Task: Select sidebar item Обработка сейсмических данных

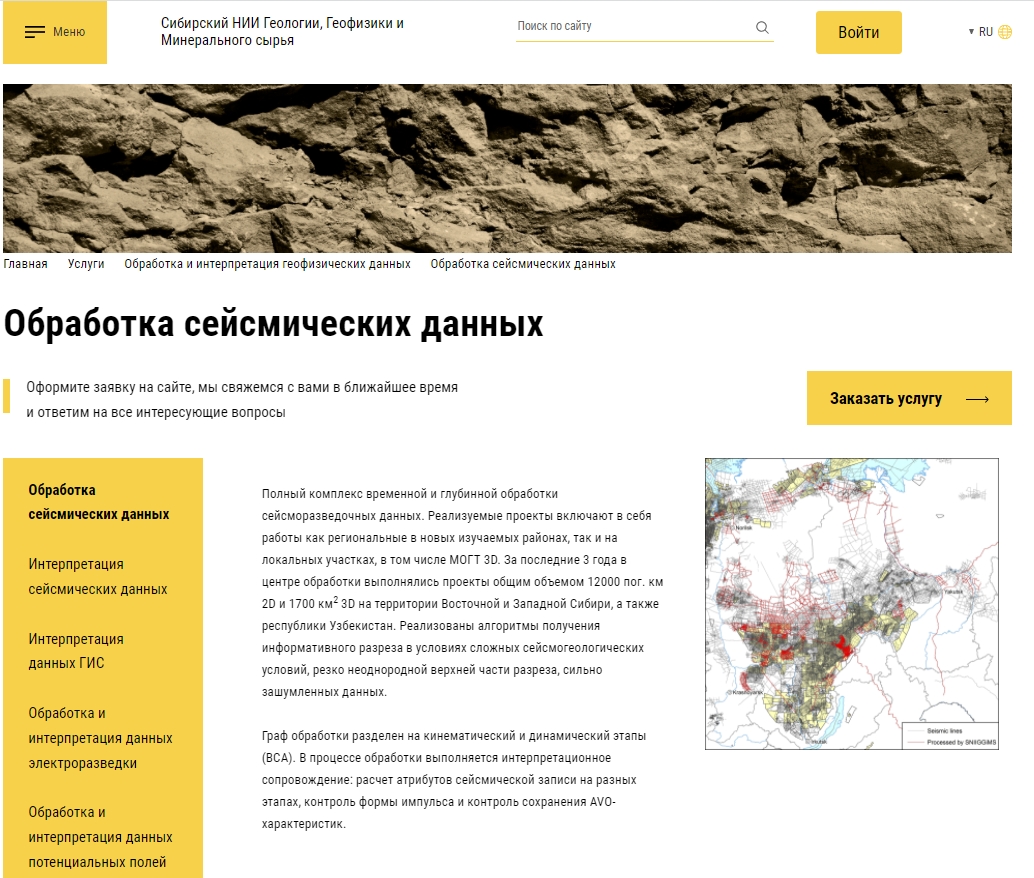Action: tap(99, 502)
